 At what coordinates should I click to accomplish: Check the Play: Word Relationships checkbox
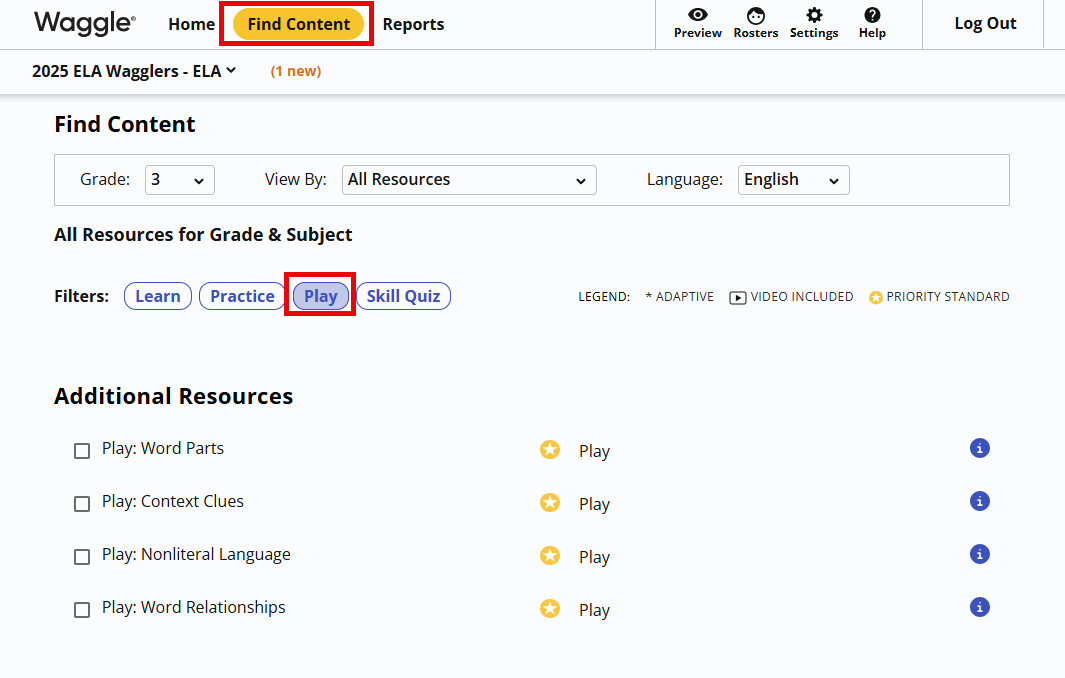tap(82, 610)
